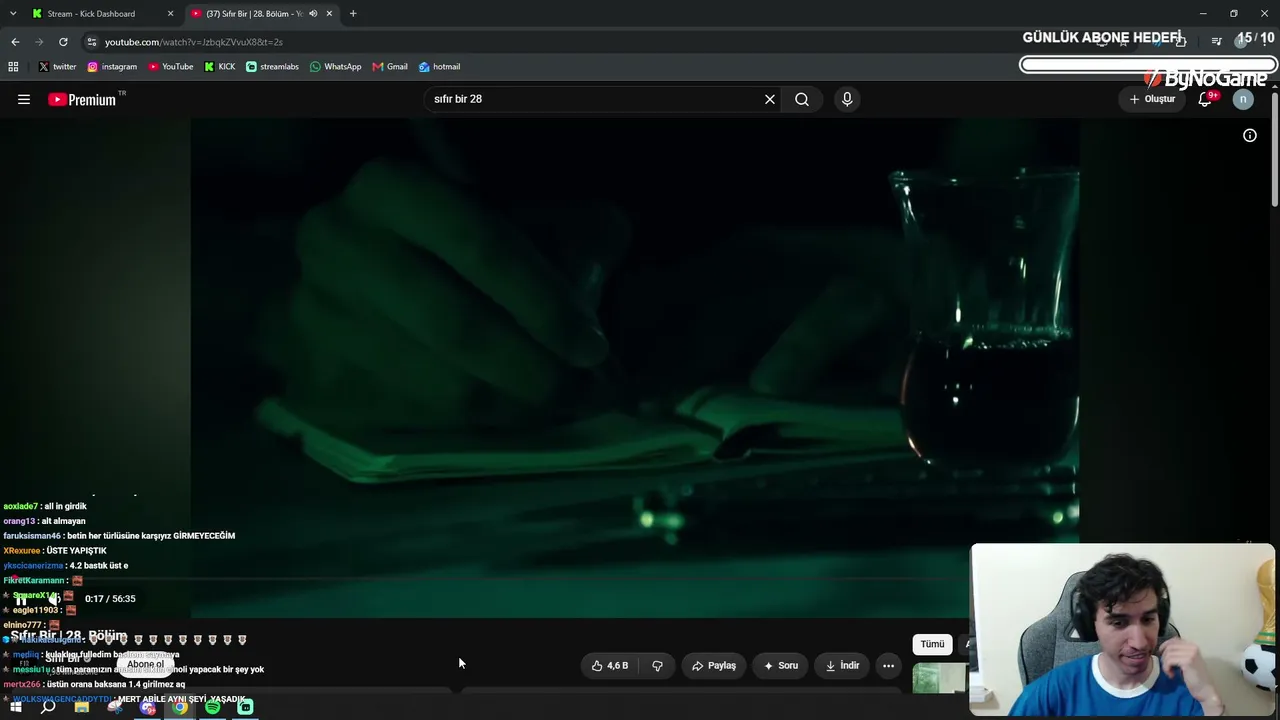
Task: Subscribe using the Abone ol button
Action: coord(145,664)
